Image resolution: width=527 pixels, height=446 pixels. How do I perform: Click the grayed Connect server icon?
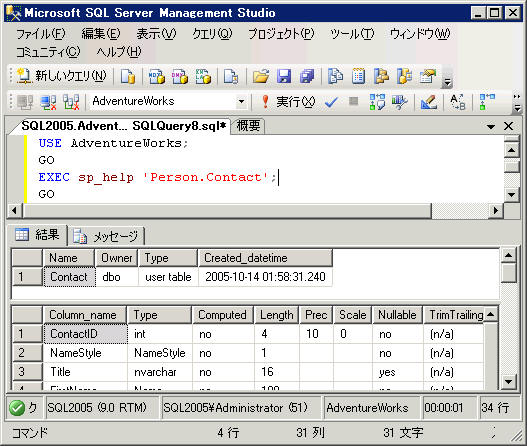(25, 102)
